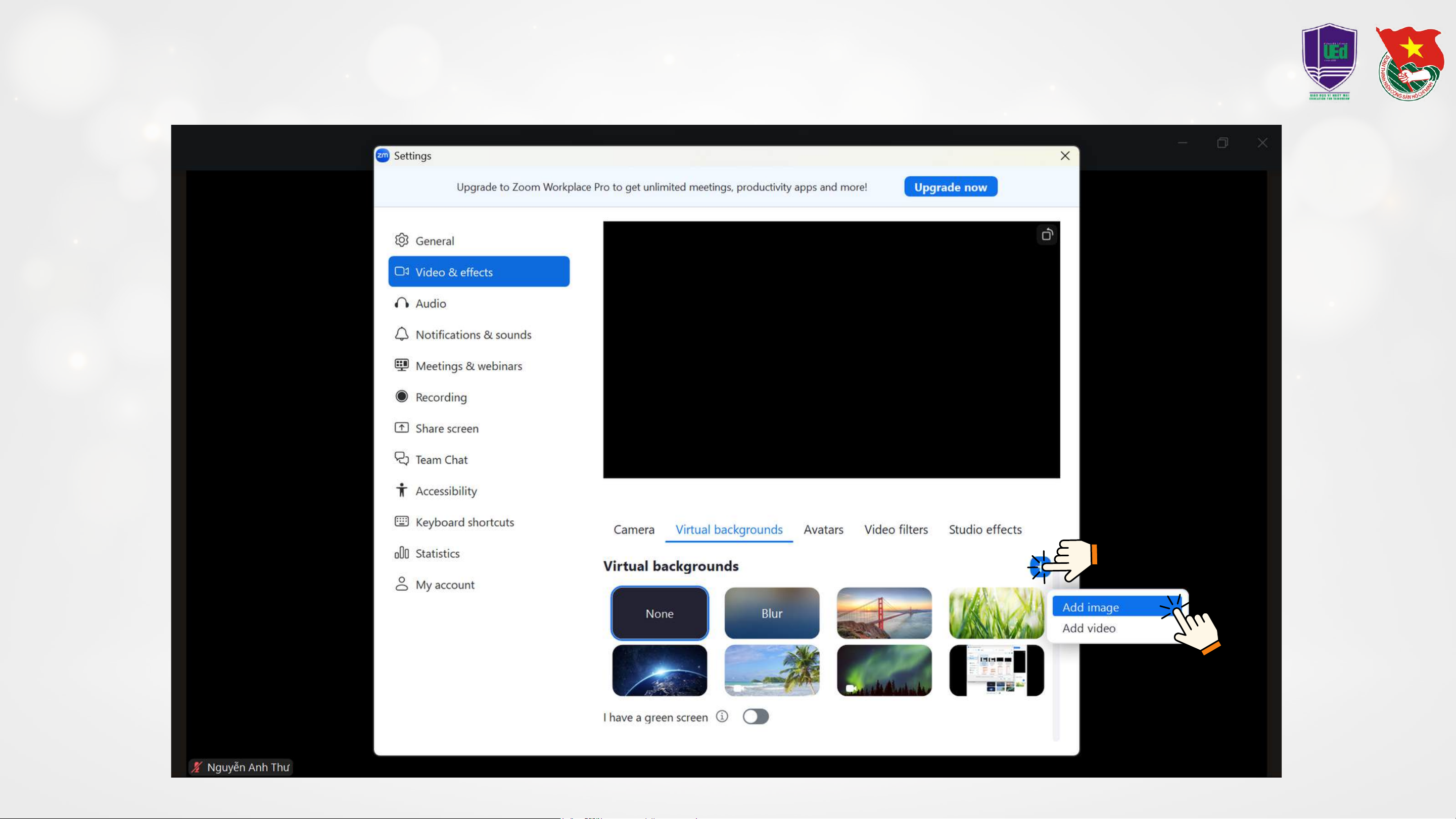This screenshot has height=819, width=1456.
Task: Select Golden Gate Bridge background thumbnail
Action: [884, 613]
